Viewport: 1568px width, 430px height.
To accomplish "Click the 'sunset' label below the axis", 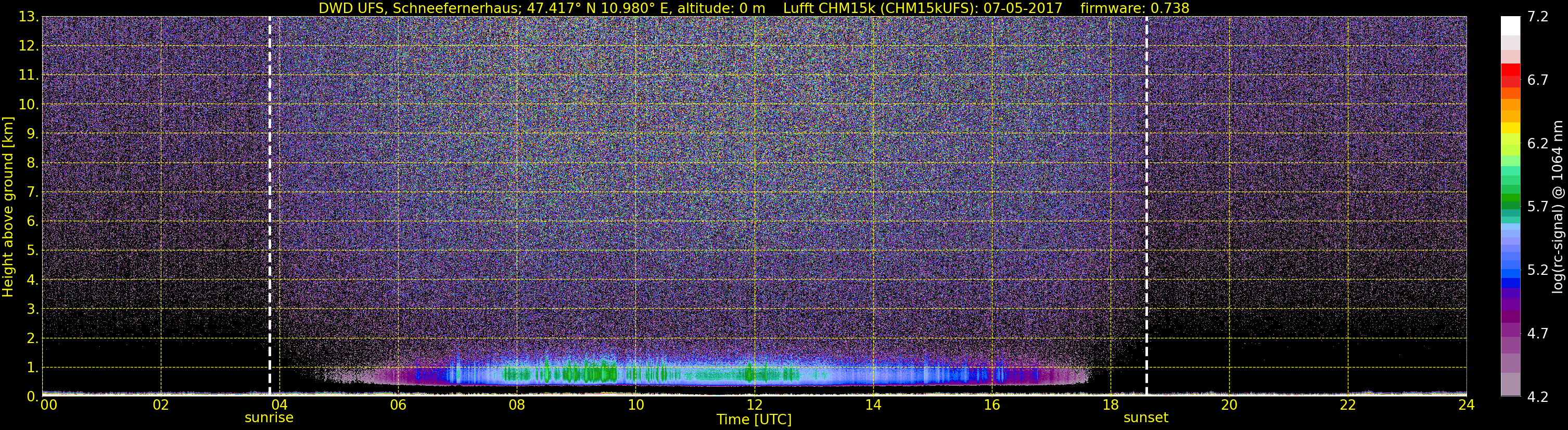I will 1146,418.
